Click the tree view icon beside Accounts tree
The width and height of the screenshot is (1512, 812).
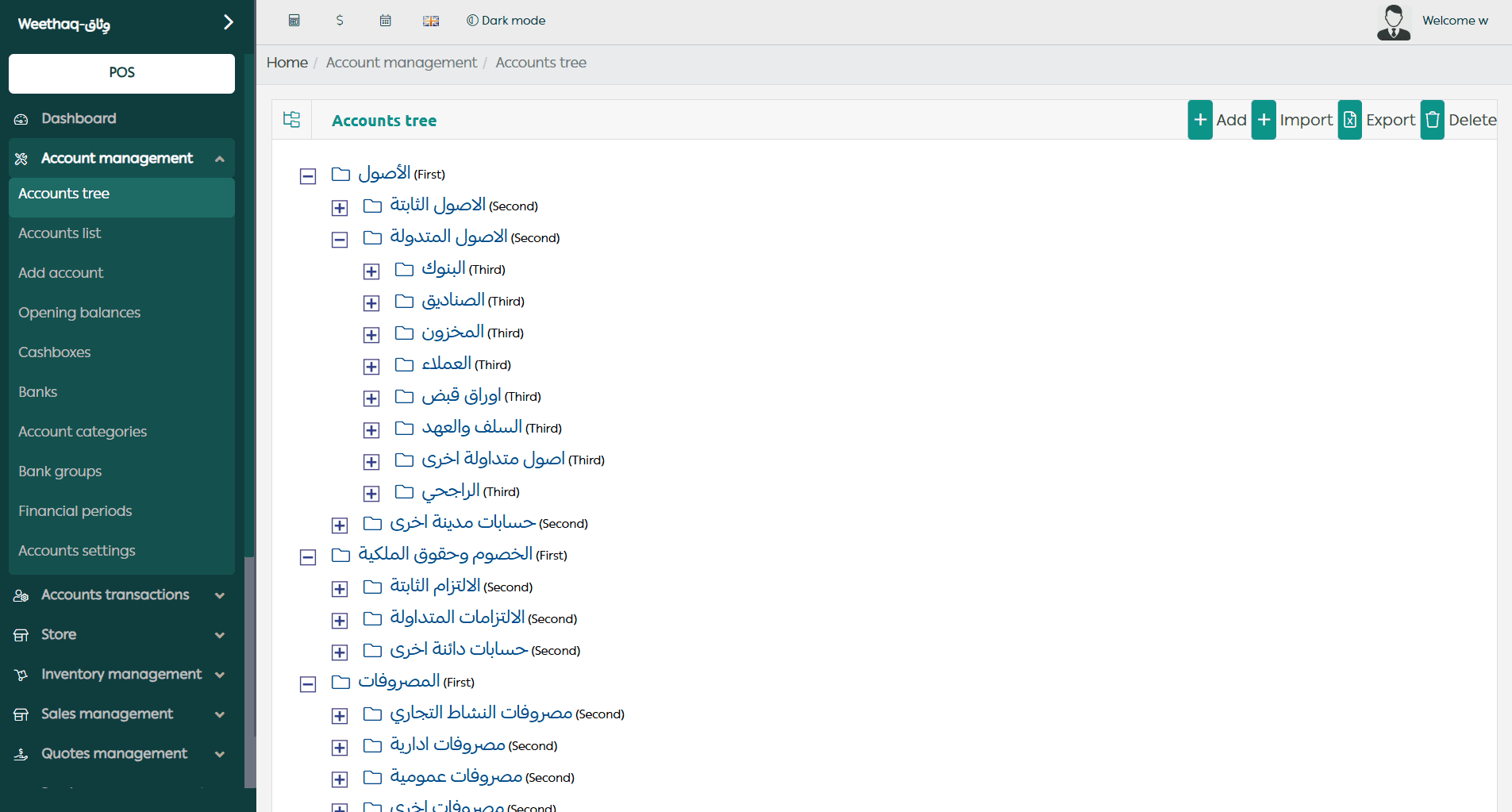pyautogui.click(x=292, y=119)
